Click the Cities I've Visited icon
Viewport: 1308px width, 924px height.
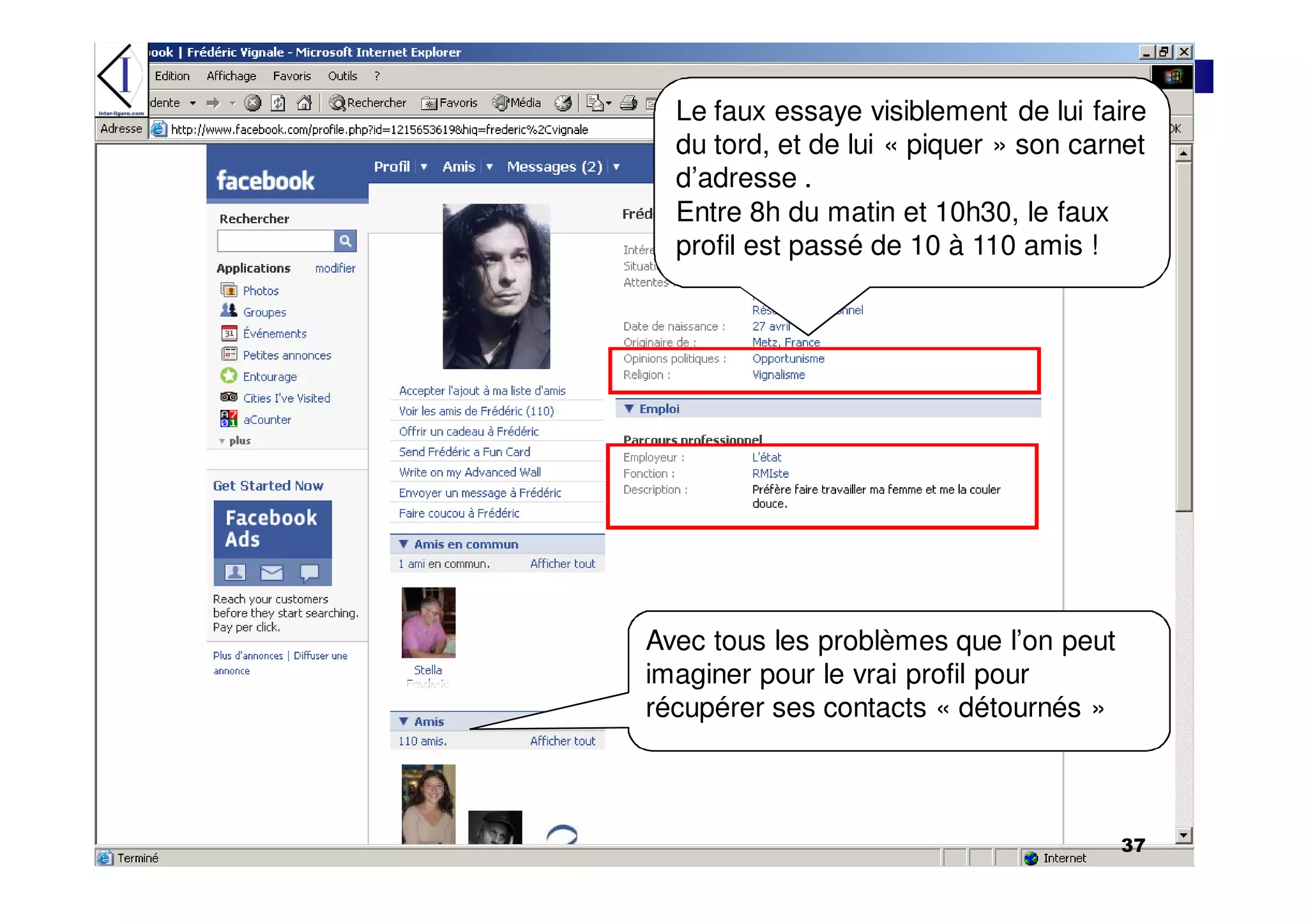click(x=229, y=397)
